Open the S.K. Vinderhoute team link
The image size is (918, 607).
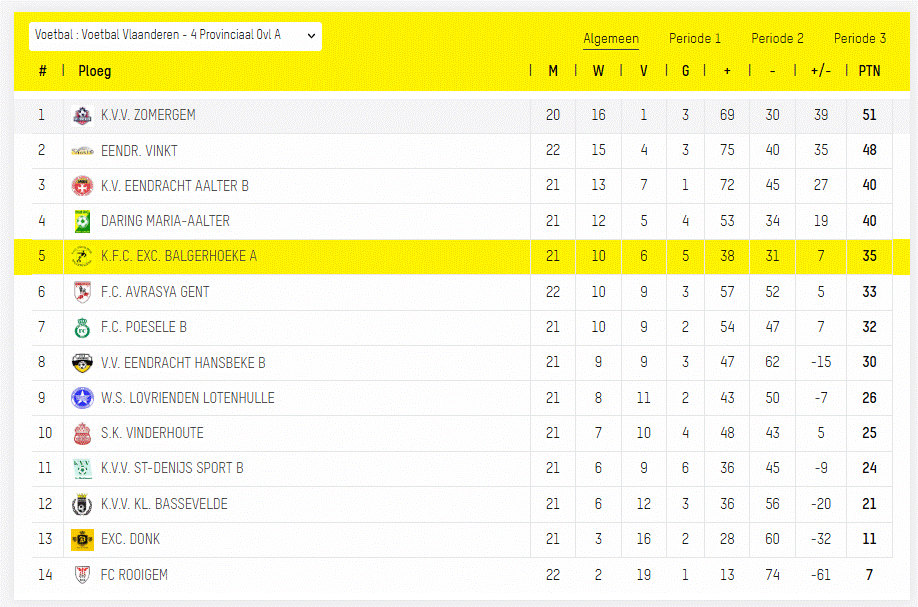(152, 433)
